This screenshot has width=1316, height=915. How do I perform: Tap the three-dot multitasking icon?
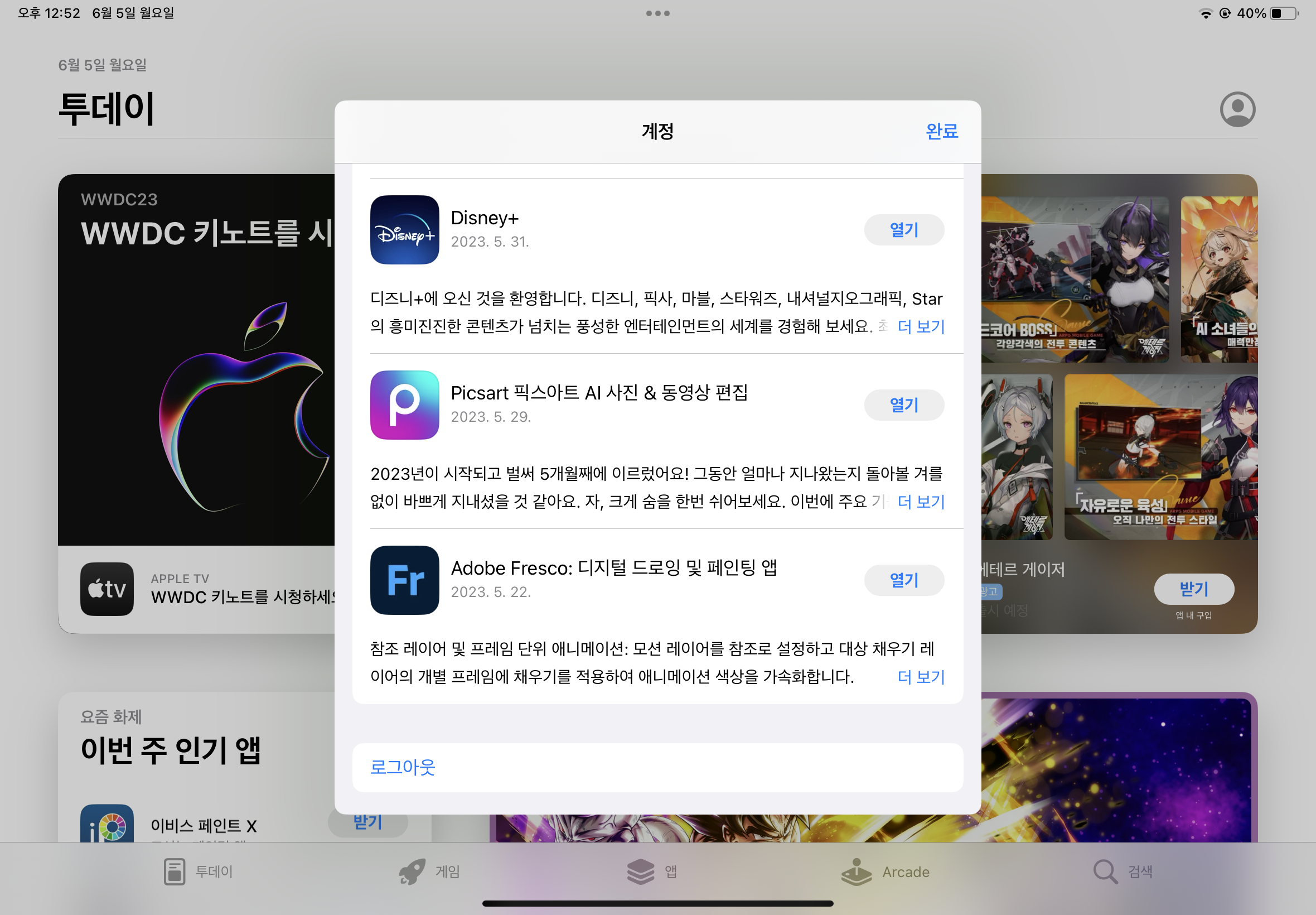657,13
